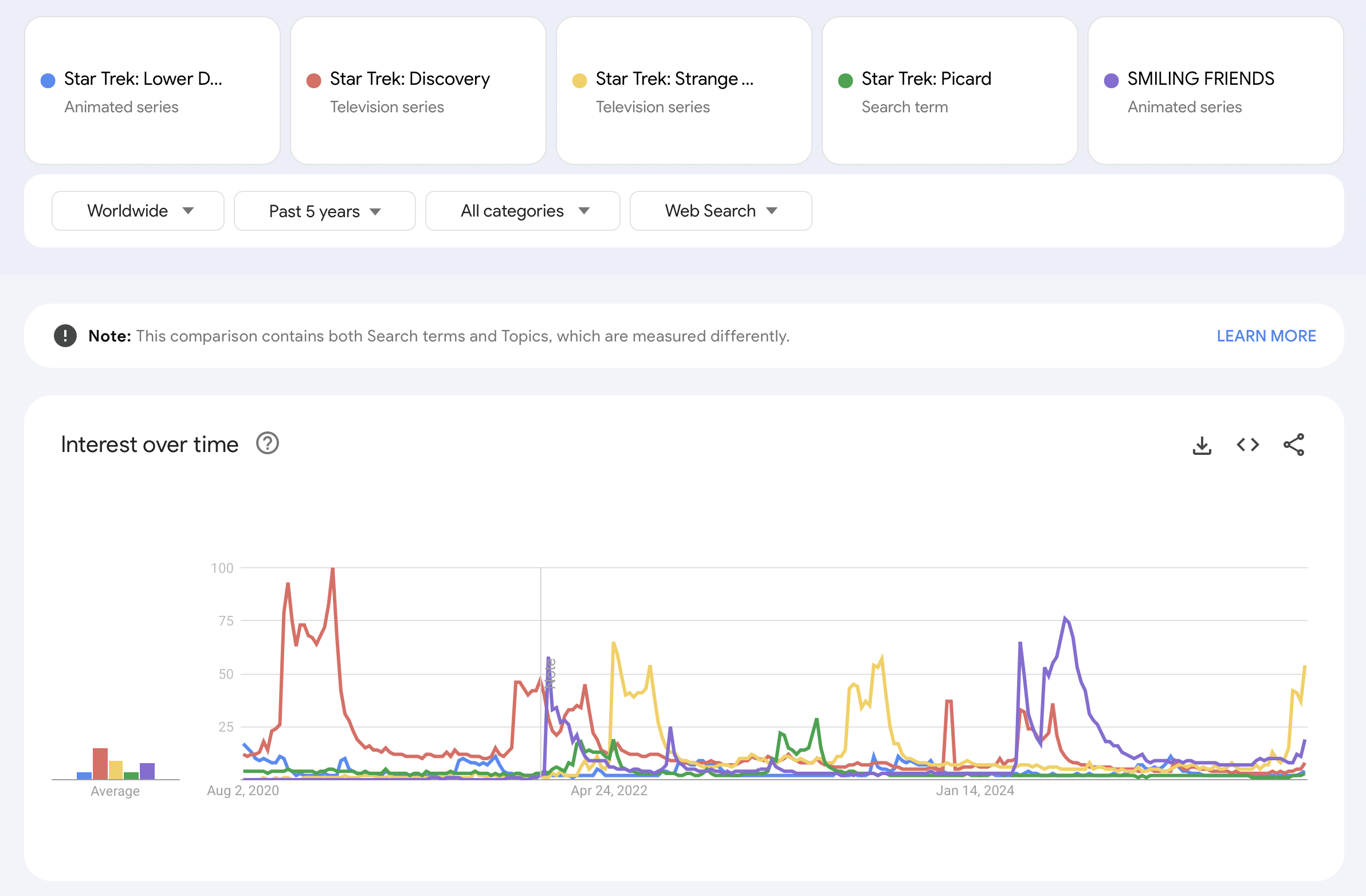The width and height of the screenshot is (1366, 896).
Task: Click the blue dot for Lower Decks
Action: click(x=48, y=80)
